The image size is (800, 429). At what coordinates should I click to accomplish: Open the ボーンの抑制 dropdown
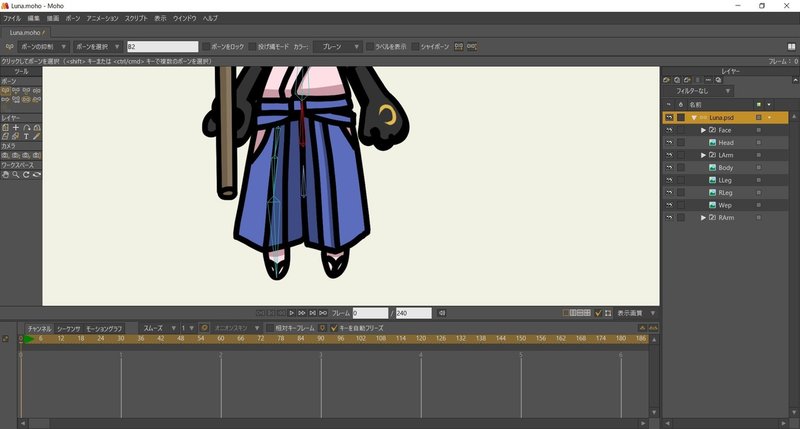(43, 46)
